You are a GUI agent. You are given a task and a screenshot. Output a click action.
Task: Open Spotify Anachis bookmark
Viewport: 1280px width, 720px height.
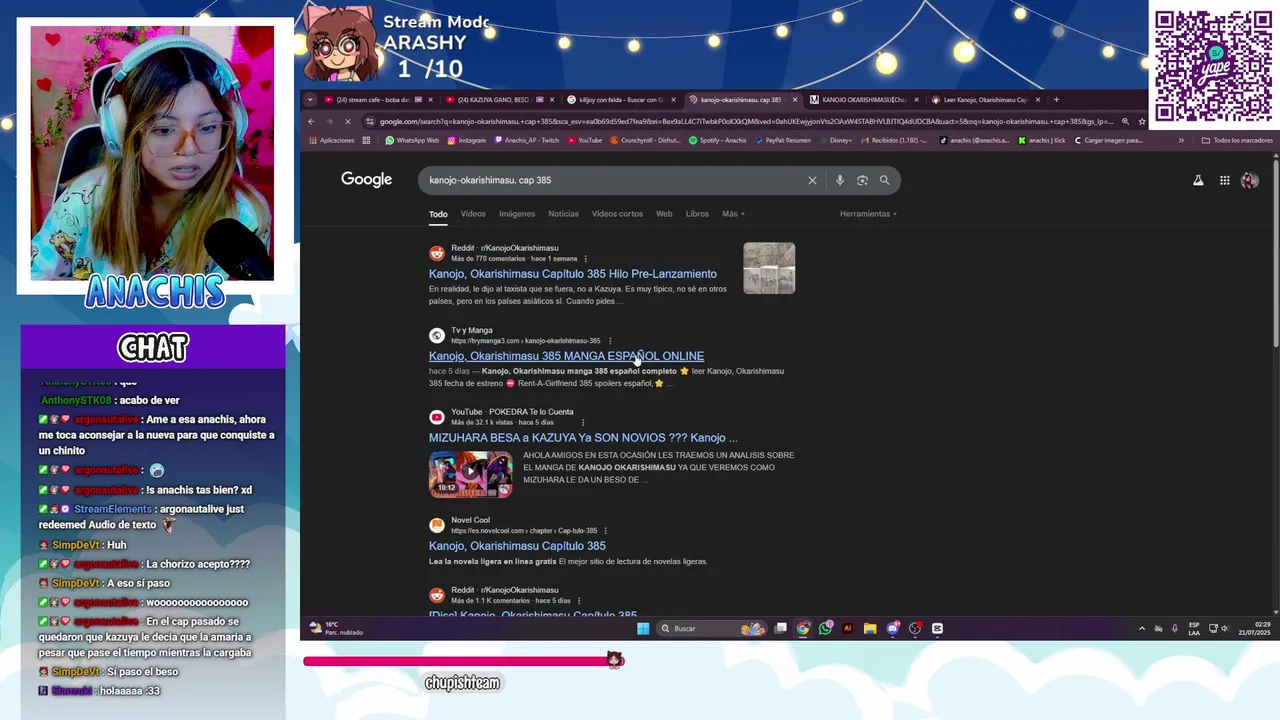click(717, 140)
